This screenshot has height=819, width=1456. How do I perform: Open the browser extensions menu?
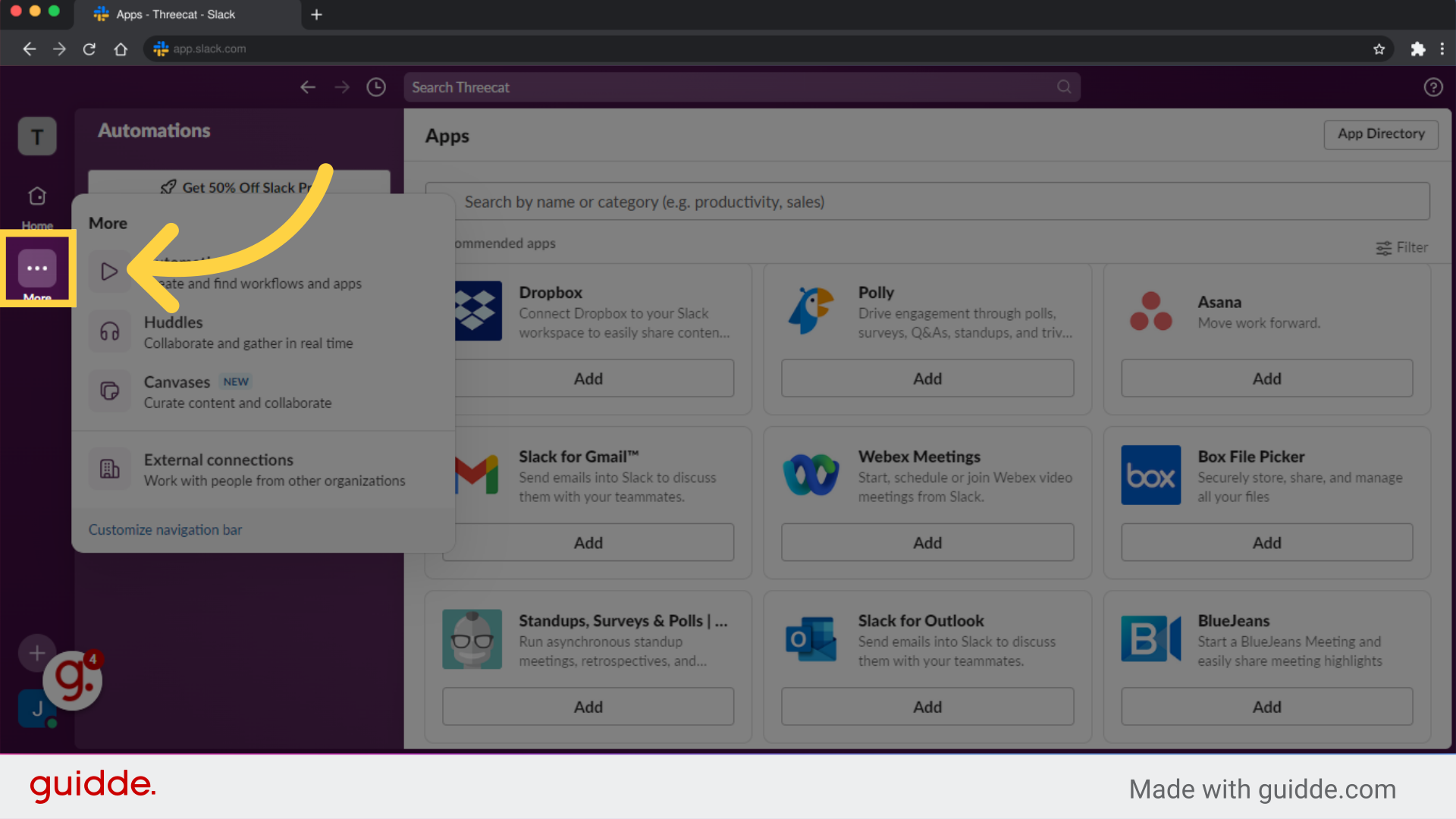pos(1418,49)
